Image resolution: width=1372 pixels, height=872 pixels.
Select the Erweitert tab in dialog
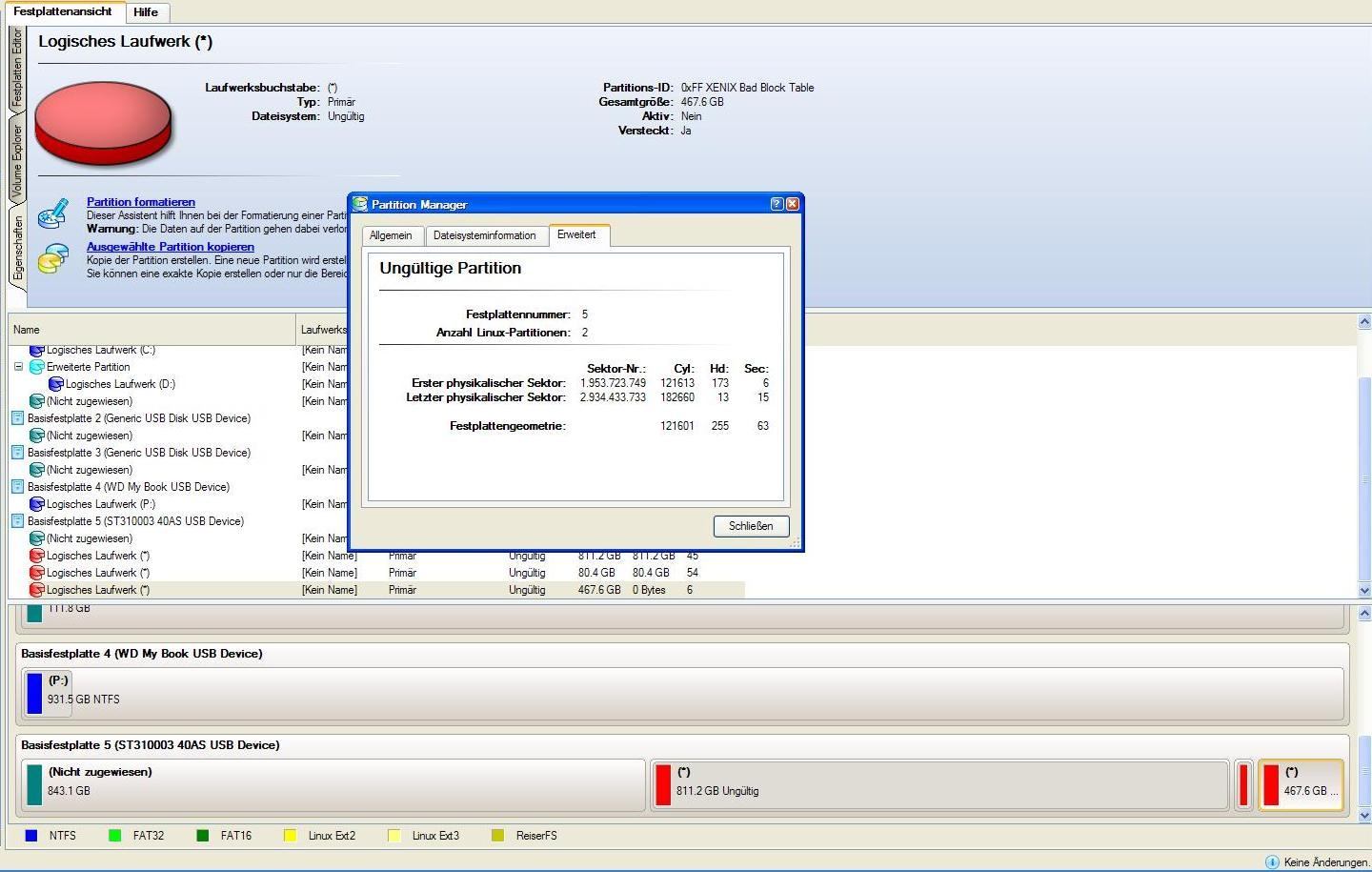[576, 234]
